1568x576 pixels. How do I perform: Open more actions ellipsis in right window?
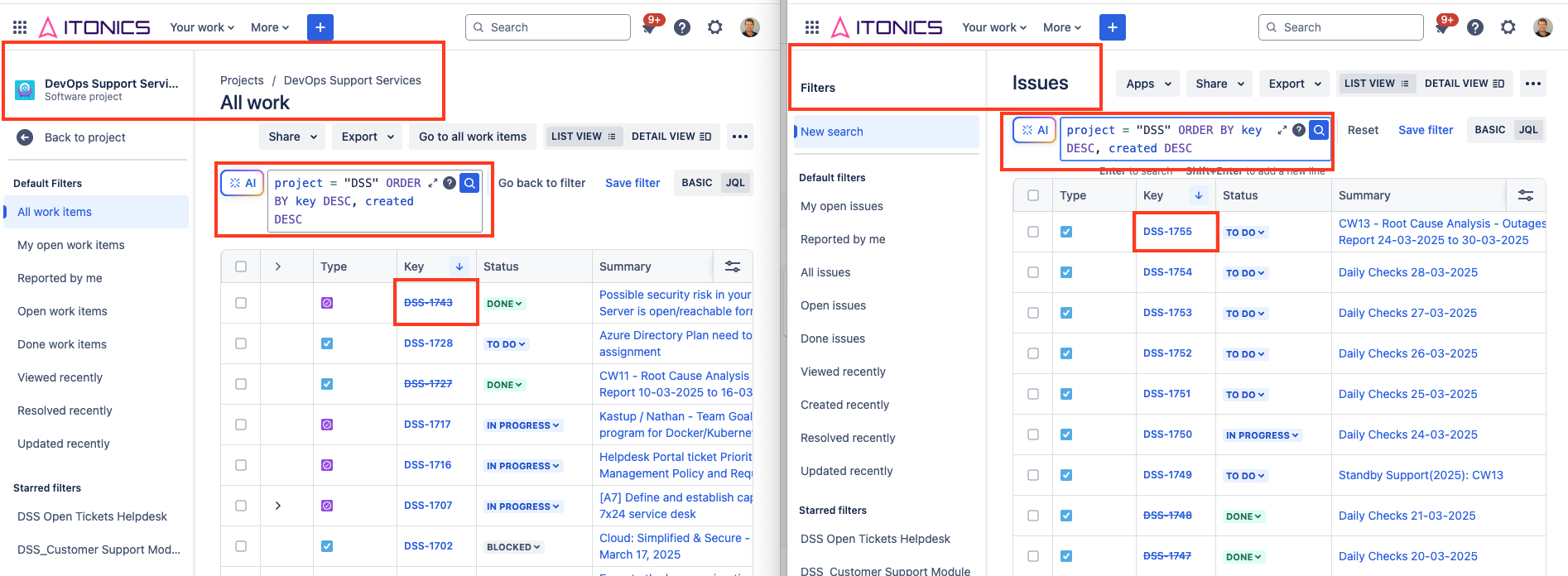[1533, 84]
